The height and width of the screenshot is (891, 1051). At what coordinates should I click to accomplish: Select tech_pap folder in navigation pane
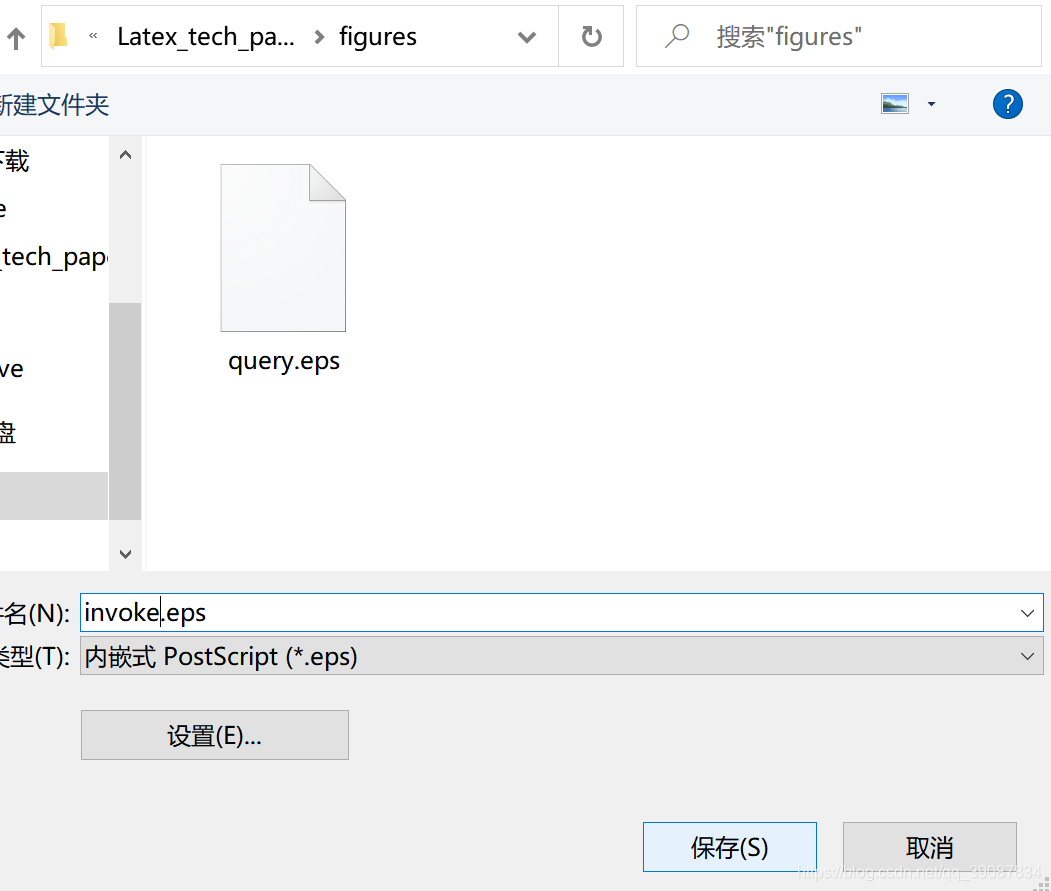(x=54, y=257)
